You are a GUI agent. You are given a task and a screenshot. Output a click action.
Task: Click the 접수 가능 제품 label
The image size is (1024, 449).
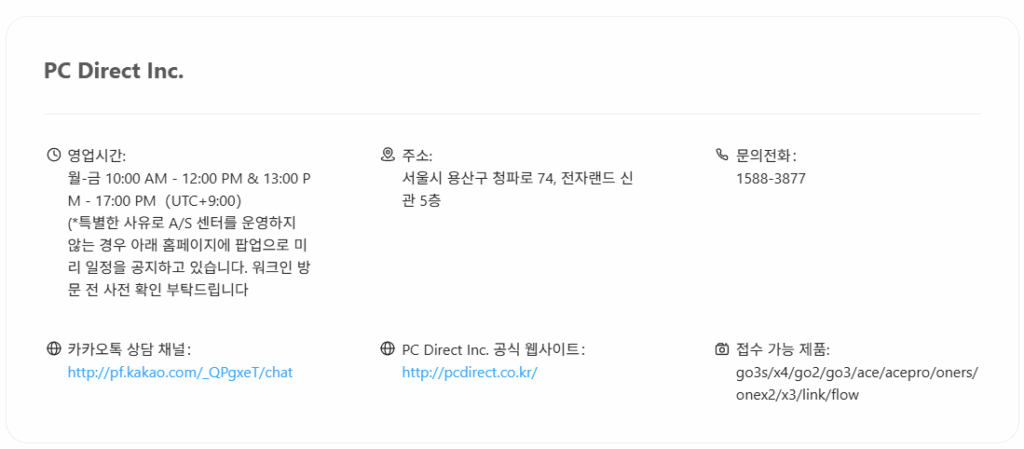coord(783,349)
